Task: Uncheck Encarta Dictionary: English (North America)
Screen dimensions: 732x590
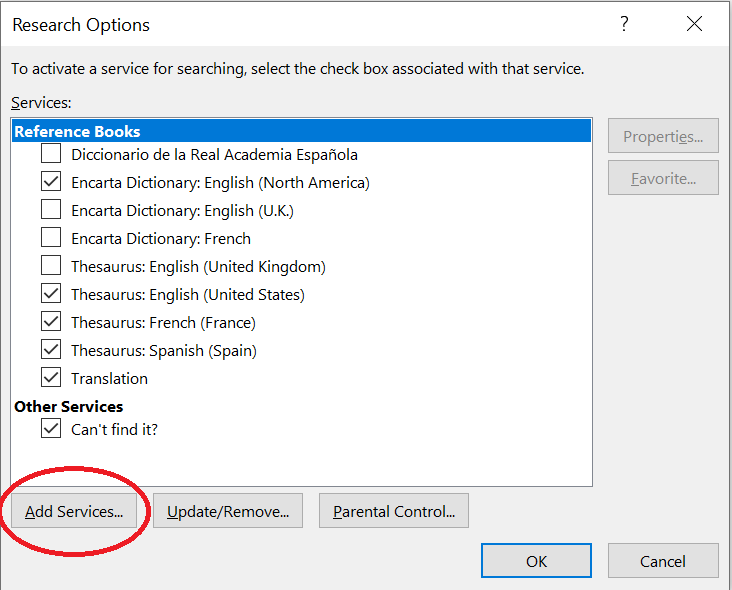Action: (51, 181)
